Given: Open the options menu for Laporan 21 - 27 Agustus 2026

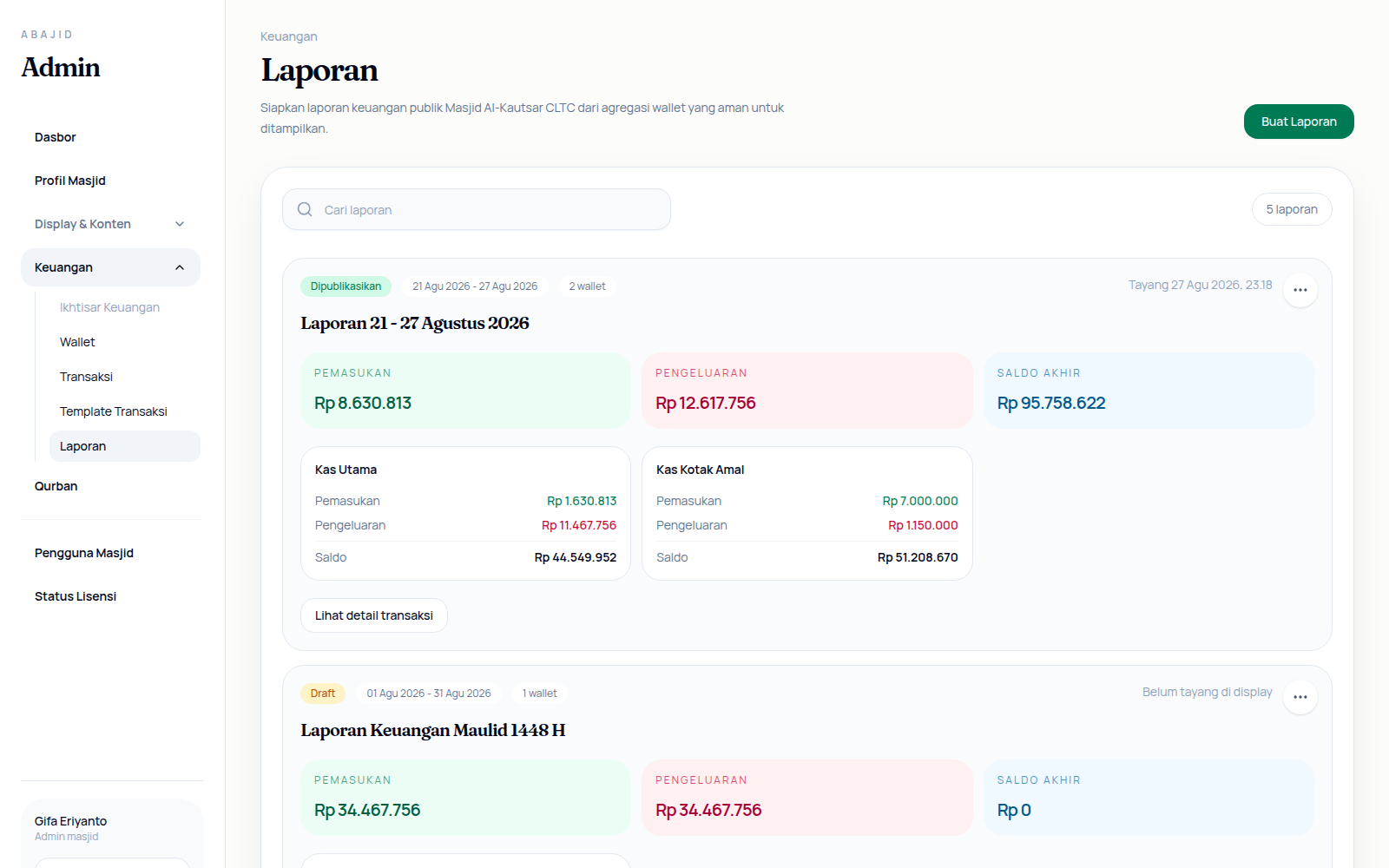Looking at the screenshot, I should (x=1300, y=290).
